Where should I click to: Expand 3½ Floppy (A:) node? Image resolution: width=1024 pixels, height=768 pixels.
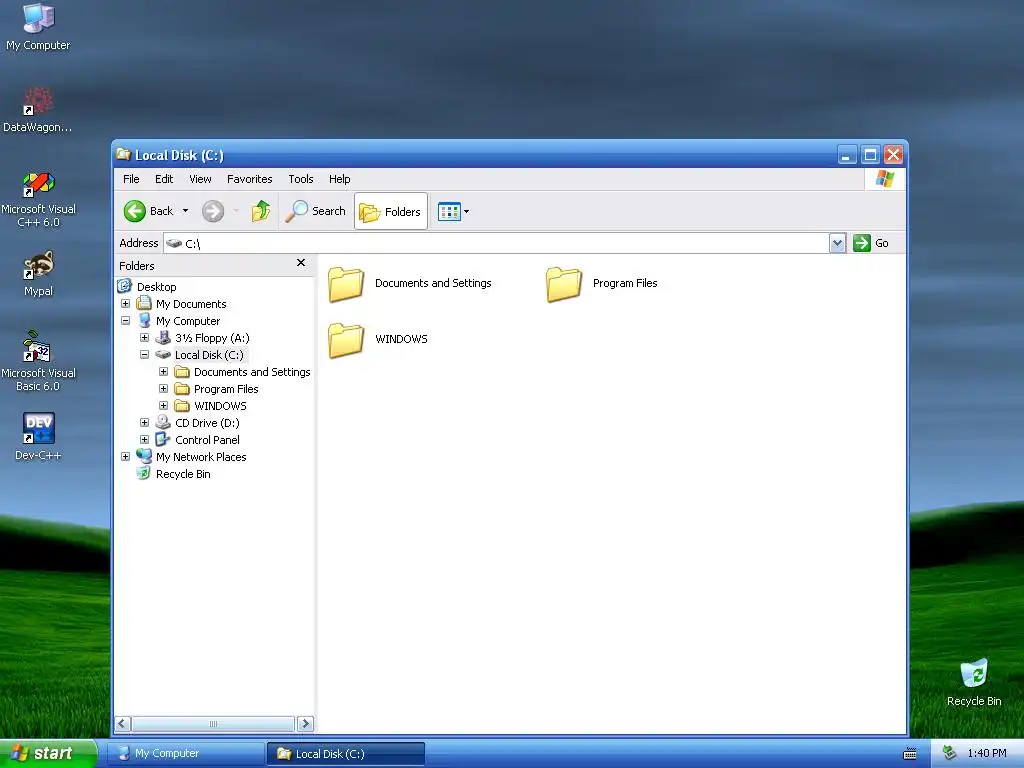144,338
